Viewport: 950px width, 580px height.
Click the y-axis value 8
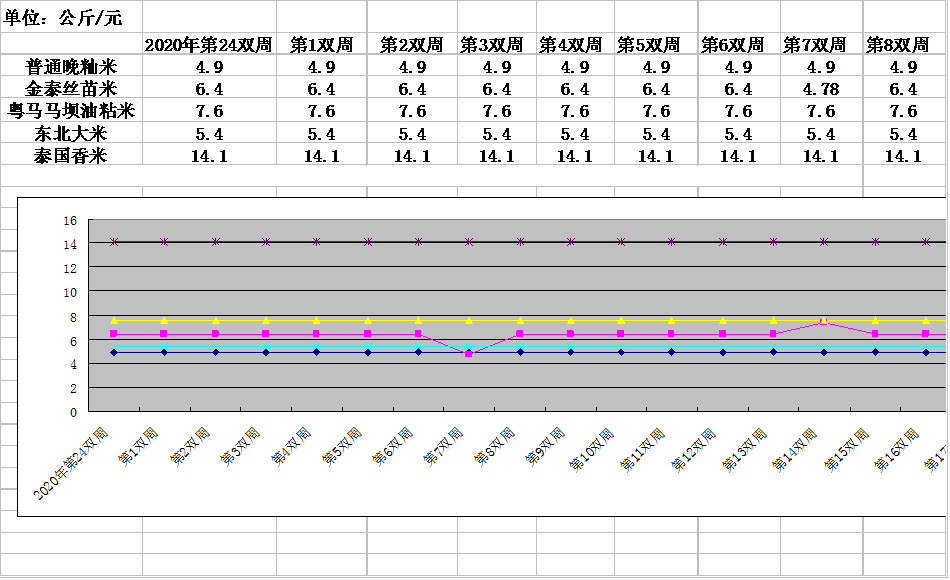coord(73,317)
